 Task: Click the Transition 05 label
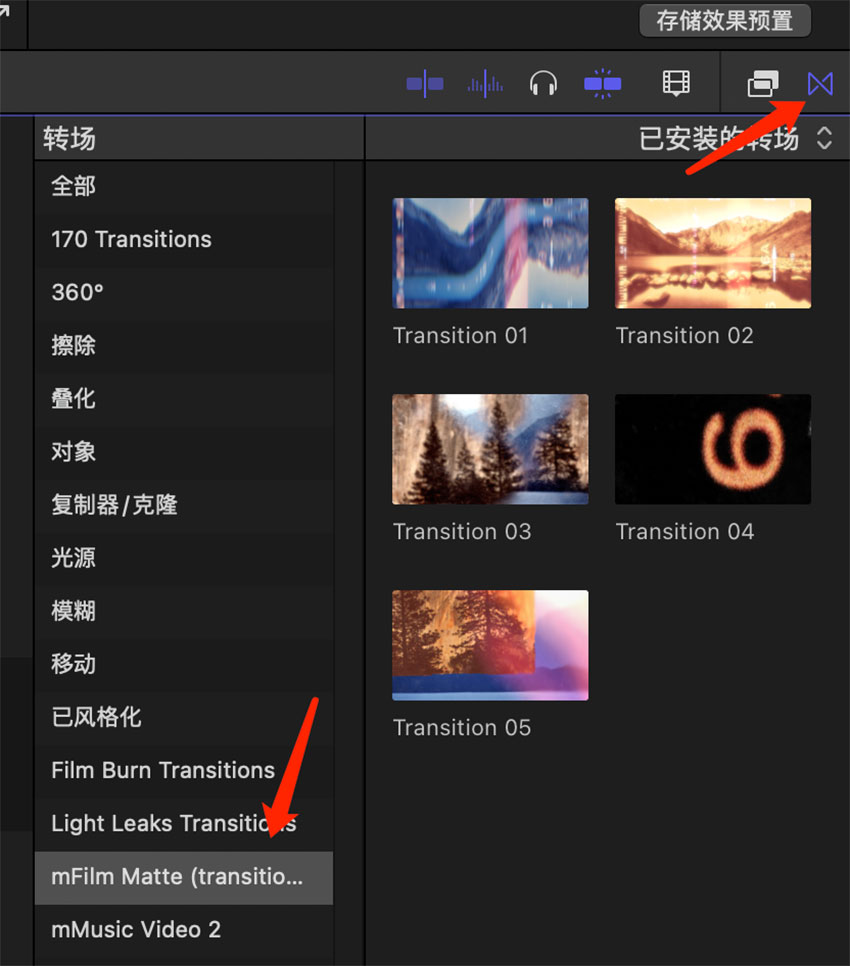[x=462, y=728]
